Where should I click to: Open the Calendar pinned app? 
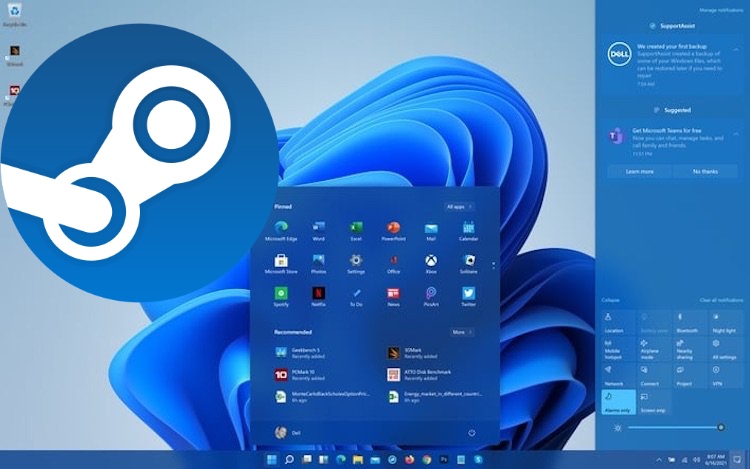tap(468, 231)
